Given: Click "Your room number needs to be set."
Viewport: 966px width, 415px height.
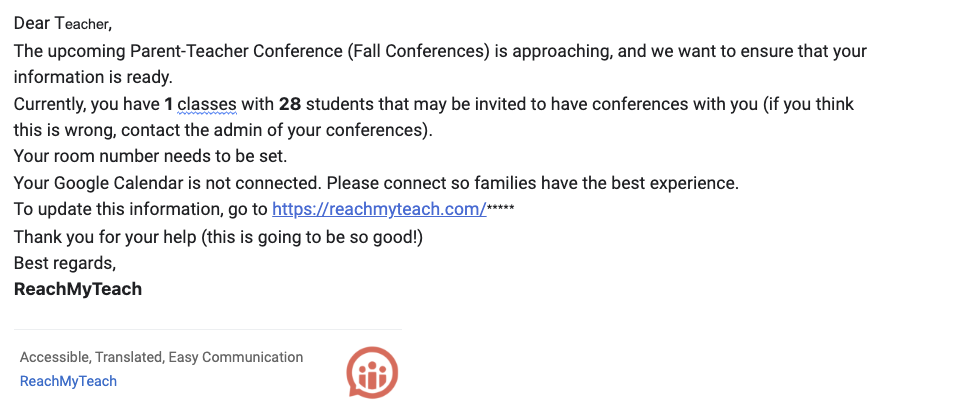Looking at the screenshot, I should coord(135,157).
